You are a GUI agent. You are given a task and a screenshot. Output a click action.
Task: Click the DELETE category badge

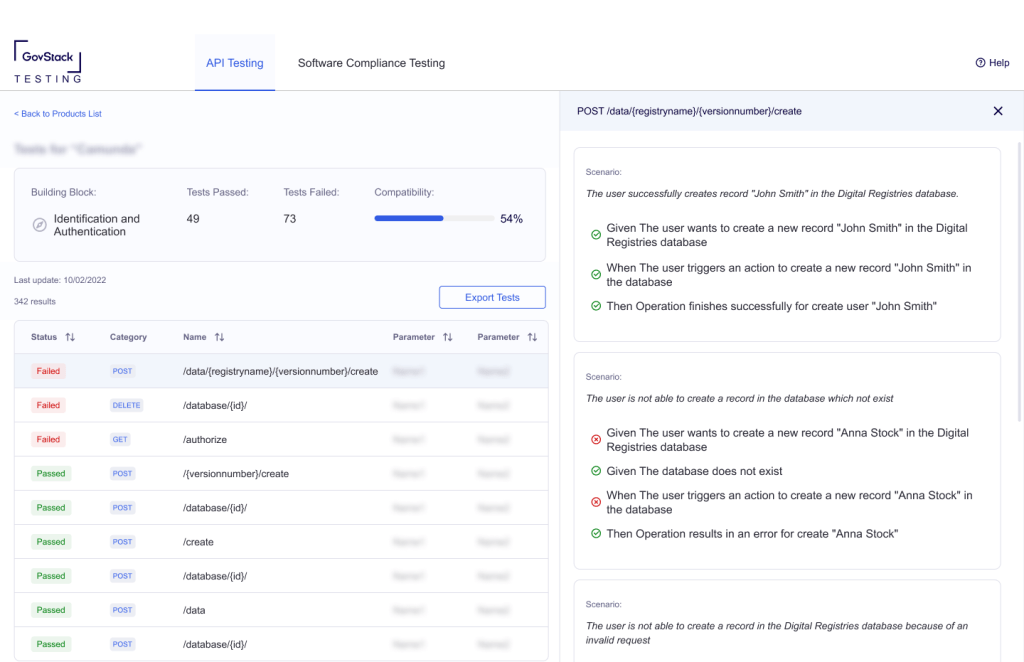point(126,405)
